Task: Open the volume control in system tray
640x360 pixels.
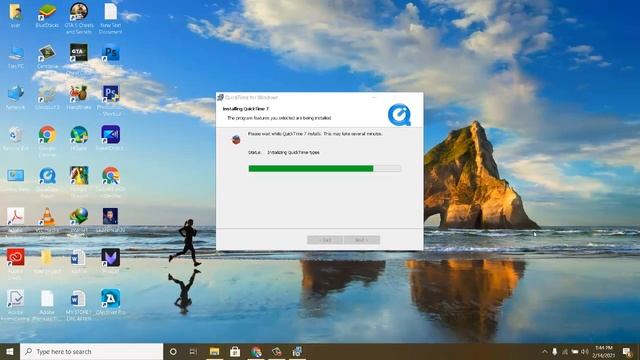Action: coord(584,351)
